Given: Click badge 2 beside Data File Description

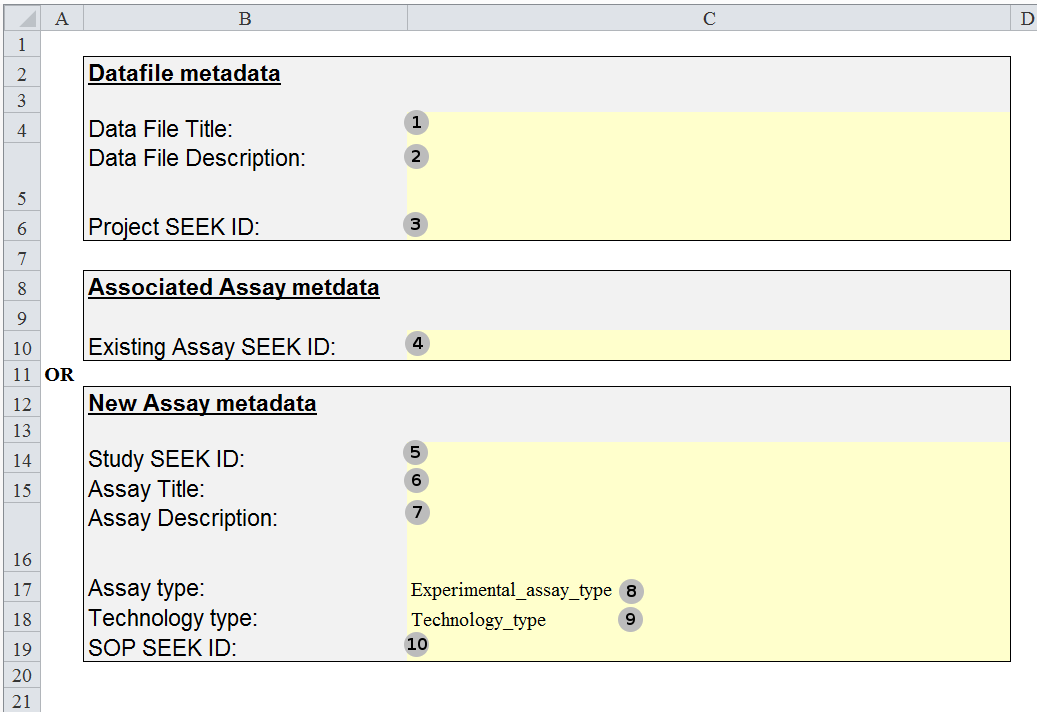Looking at the screenshot, I should (x=416, y=156).
